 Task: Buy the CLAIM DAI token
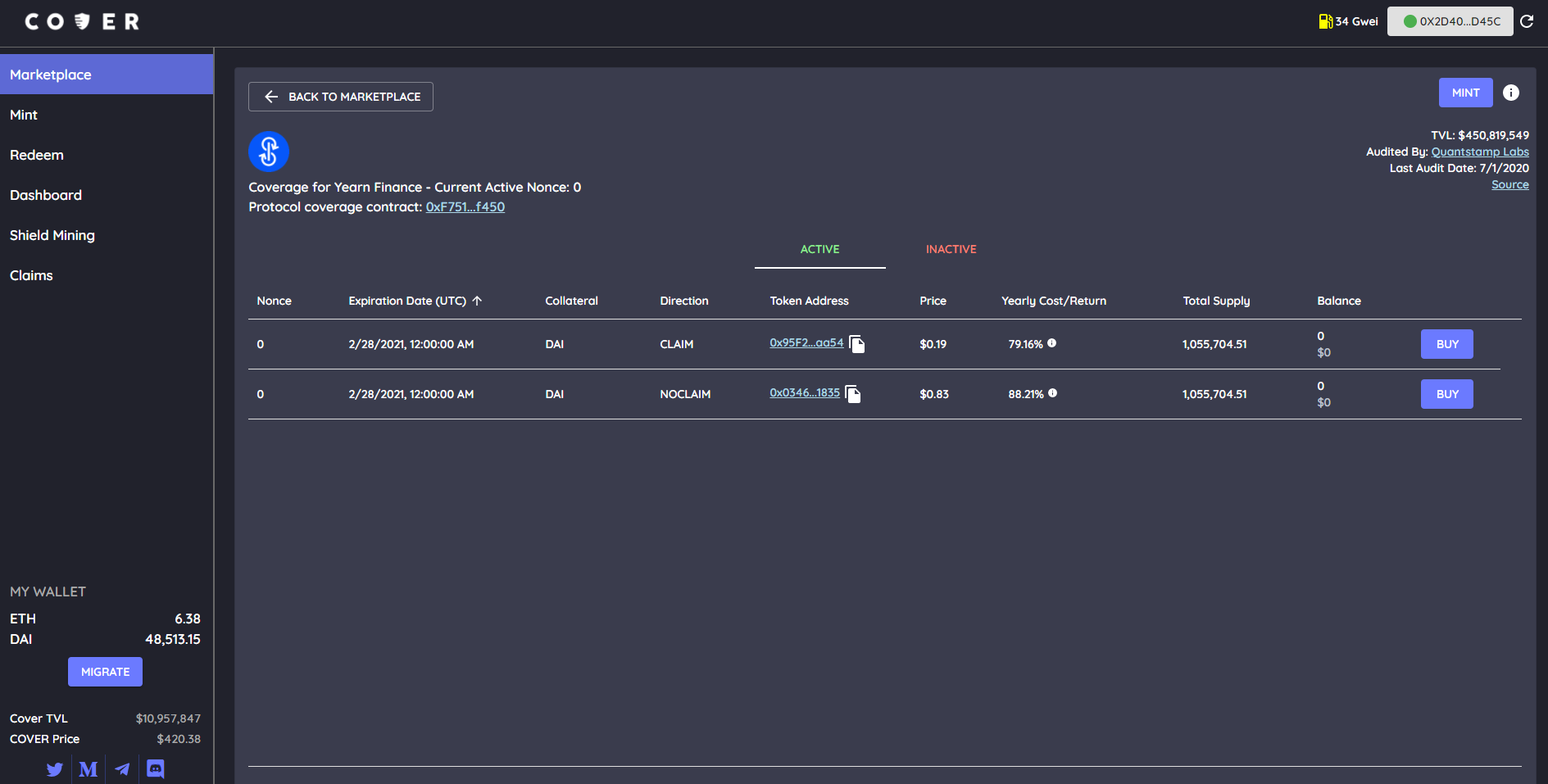tap(1446, 344)
